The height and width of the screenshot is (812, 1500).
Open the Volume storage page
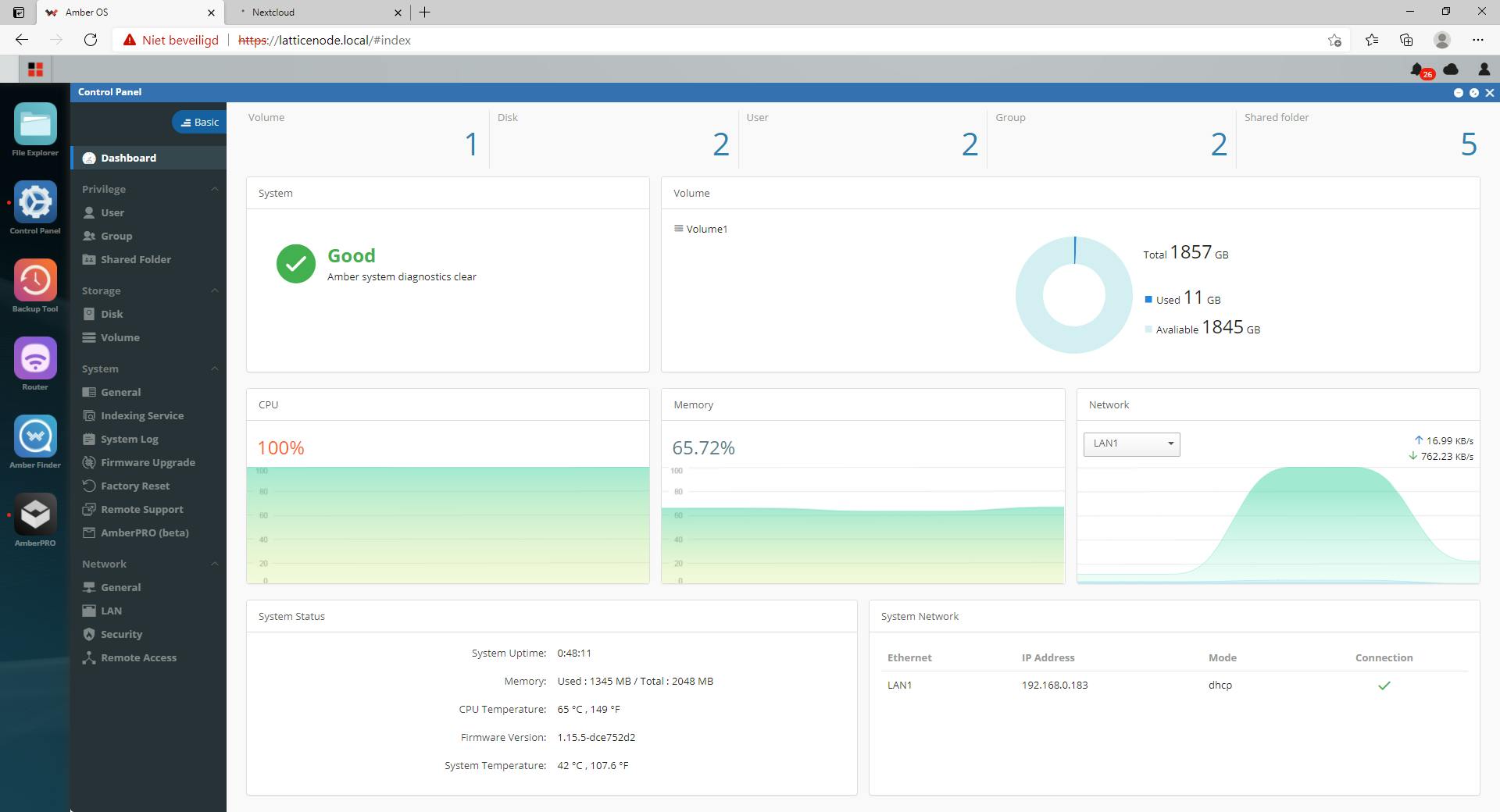[x=148, y=337]
